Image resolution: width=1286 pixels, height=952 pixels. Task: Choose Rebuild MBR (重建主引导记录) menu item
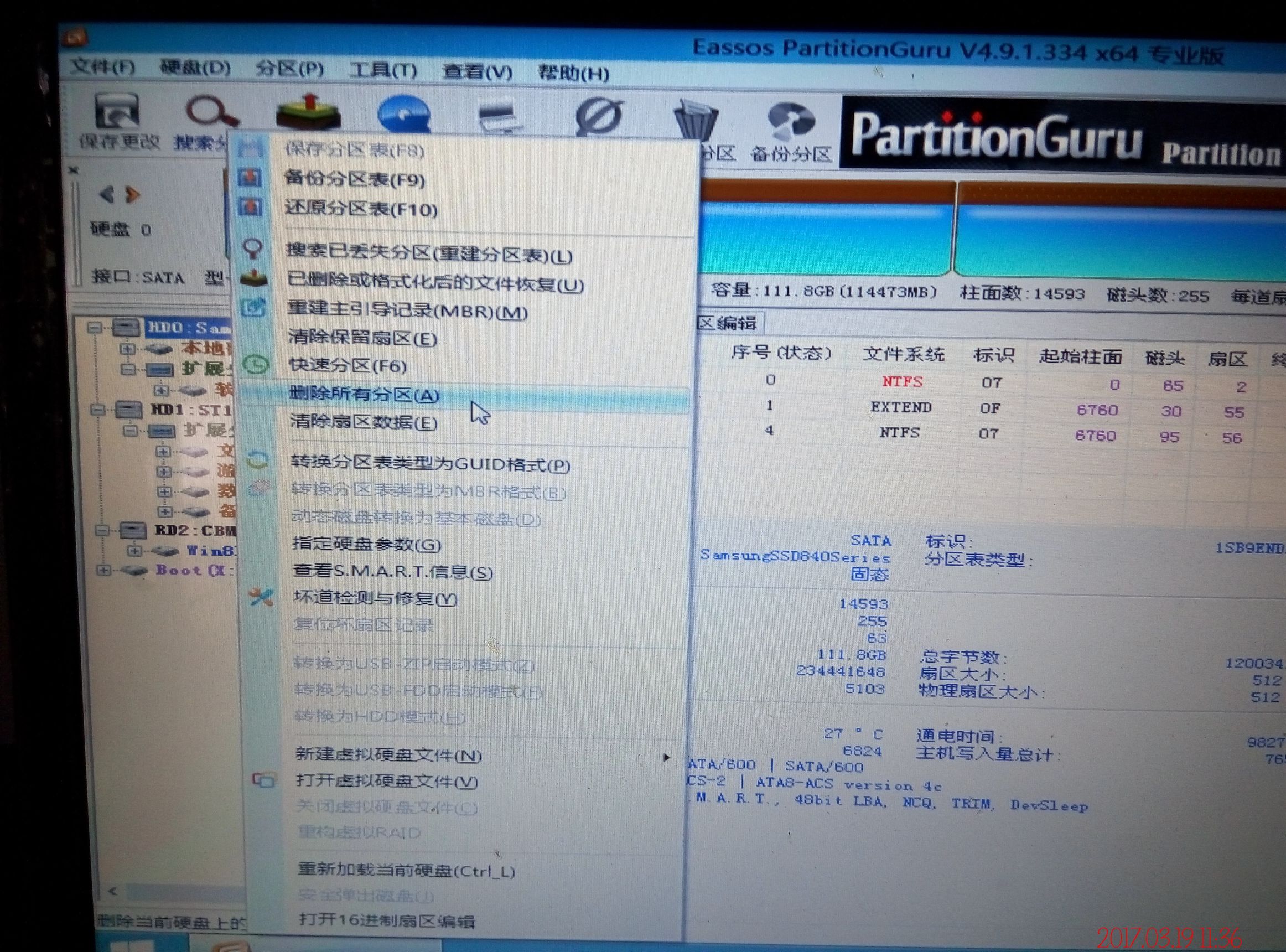coord(407,312)
